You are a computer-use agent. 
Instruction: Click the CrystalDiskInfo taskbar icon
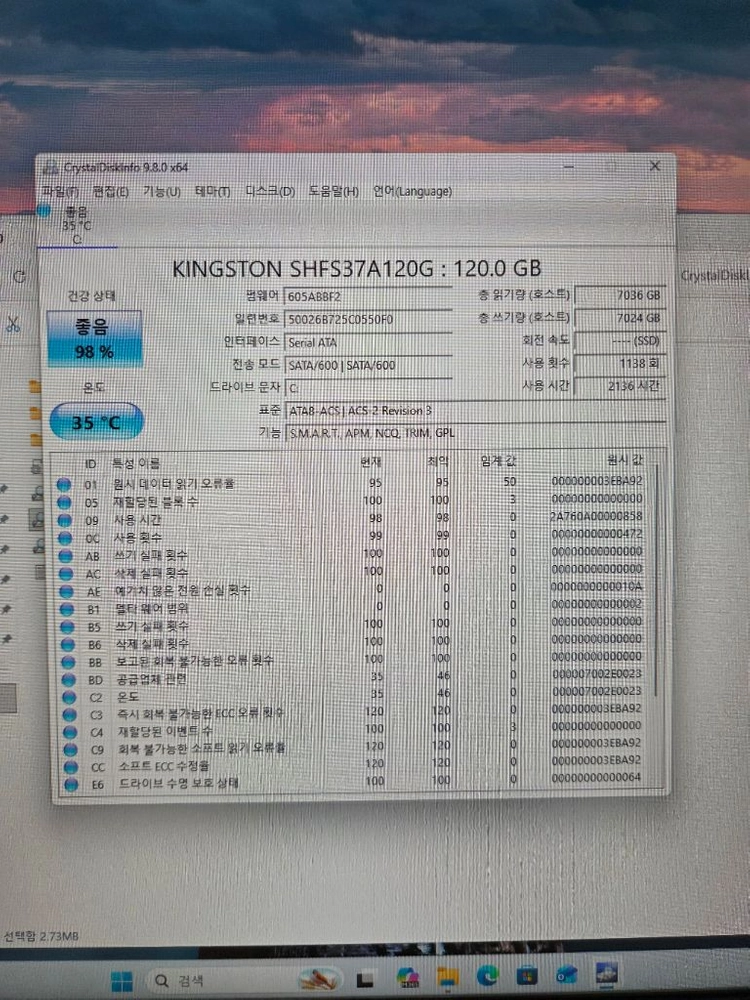pos(607,974)
